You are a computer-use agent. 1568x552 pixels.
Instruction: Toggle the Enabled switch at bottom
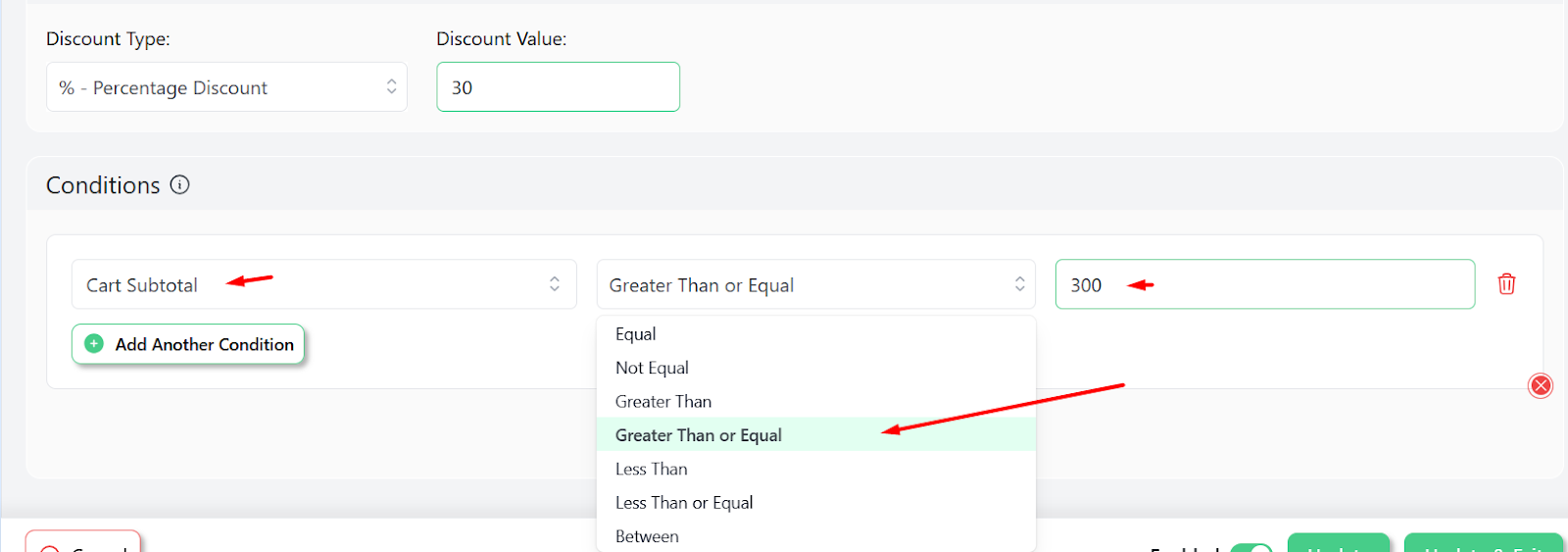(x=1250, y=547)
